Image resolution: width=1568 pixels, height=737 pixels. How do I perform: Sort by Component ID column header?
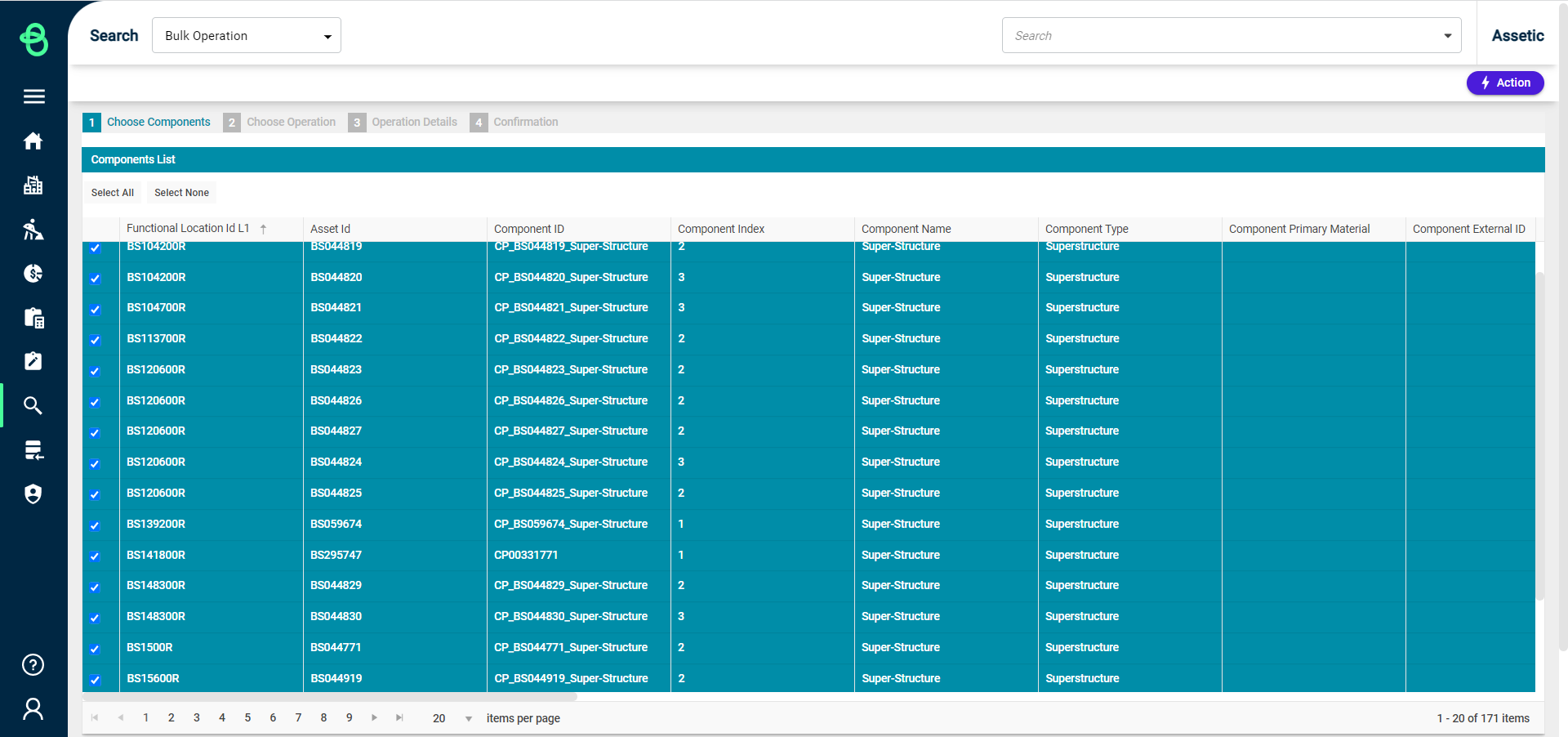point(529,229)
